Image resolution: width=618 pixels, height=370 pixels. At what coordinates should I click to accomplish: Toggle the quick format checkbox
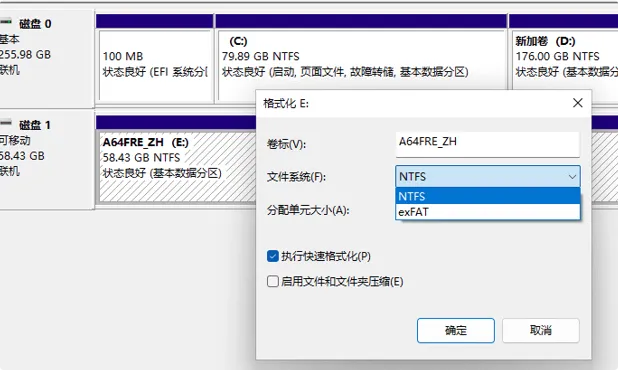coord(272,256)
